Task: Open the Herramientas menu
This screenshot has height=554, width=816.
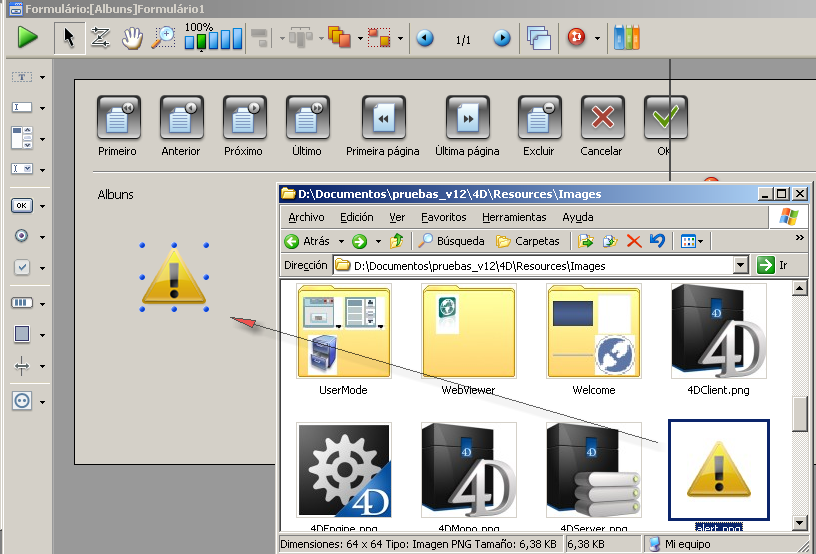Action: click(513, 217)
